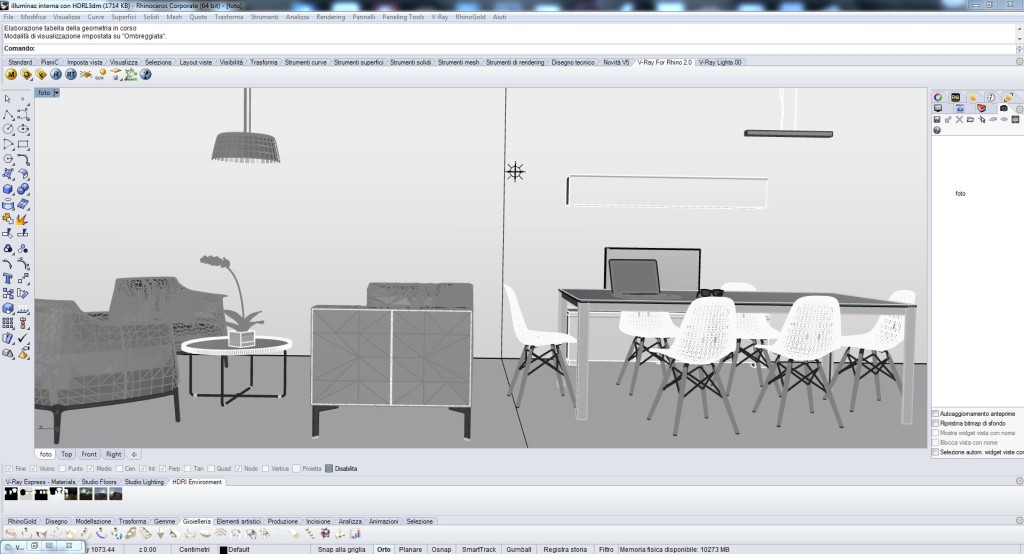Switch to Strumenti mesh toolbar tab

[458, 62]
